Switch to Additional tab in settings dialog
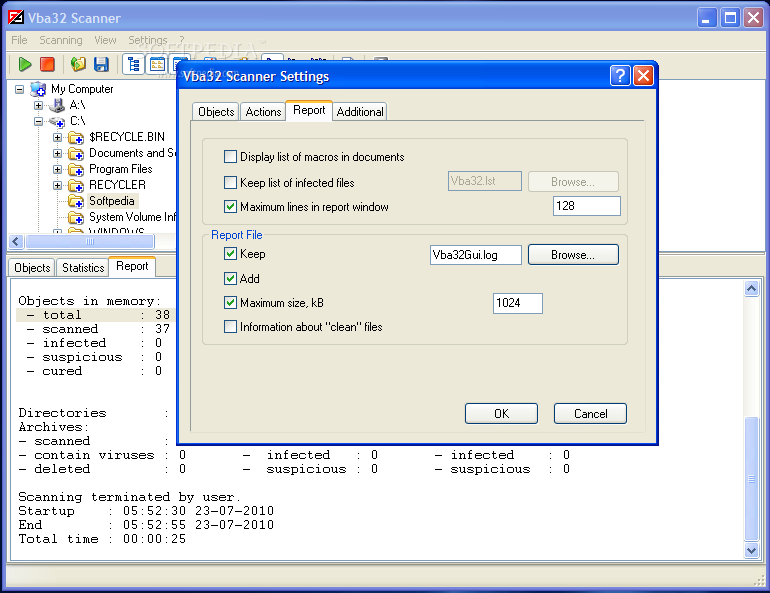Image resolution: width=770 pixels, height=593 pixels. click(360, 112)
